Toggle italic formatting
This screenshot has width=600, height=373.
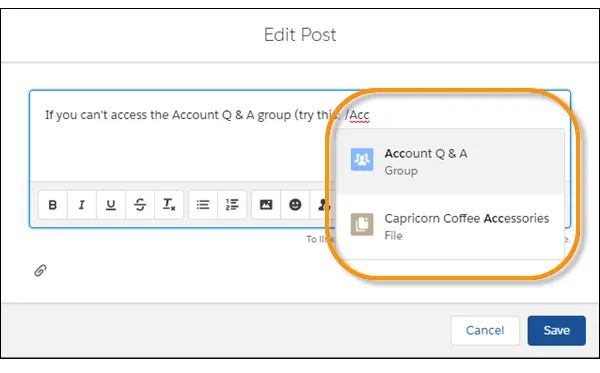point(82,205)
